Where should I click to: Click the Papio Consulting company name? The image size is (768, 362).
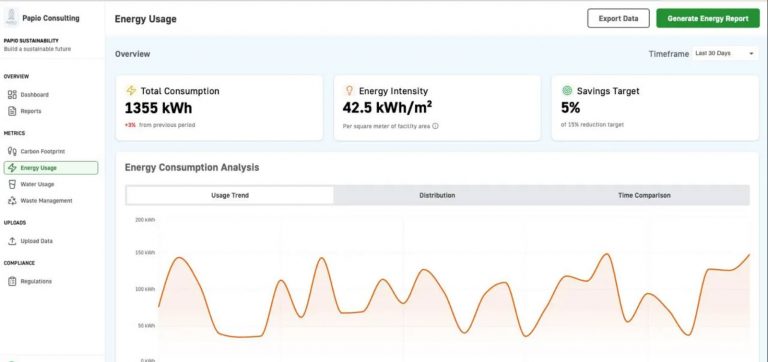click(x=50, y=18)
